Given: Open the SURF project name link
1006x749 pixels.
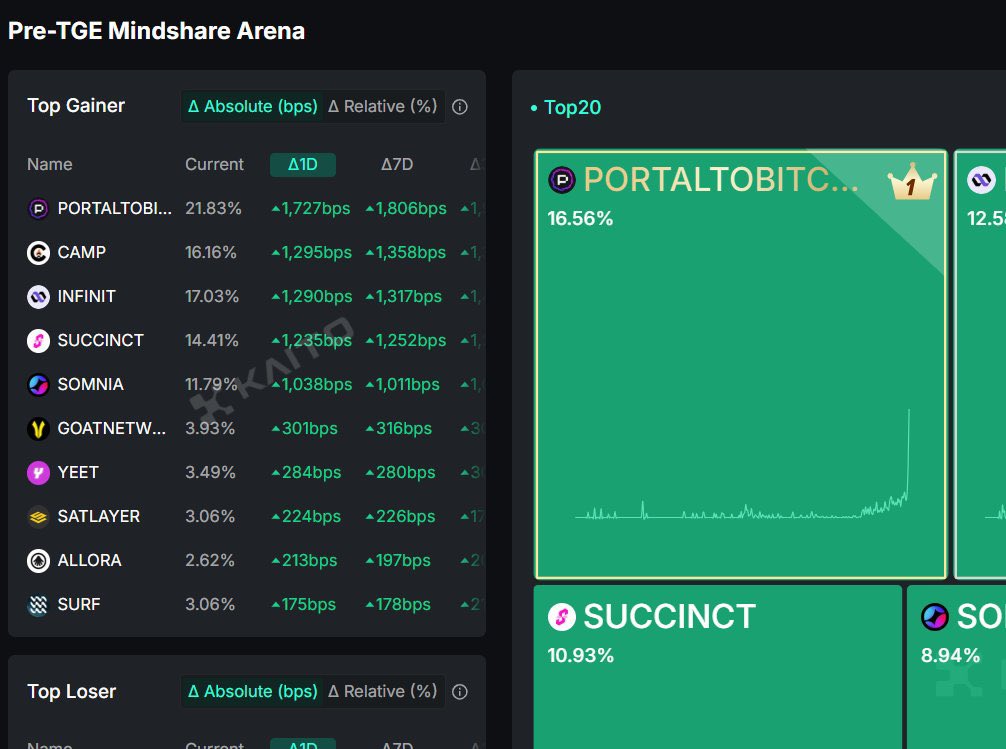Looking at the screenshot, I should (x=79, y=604).
